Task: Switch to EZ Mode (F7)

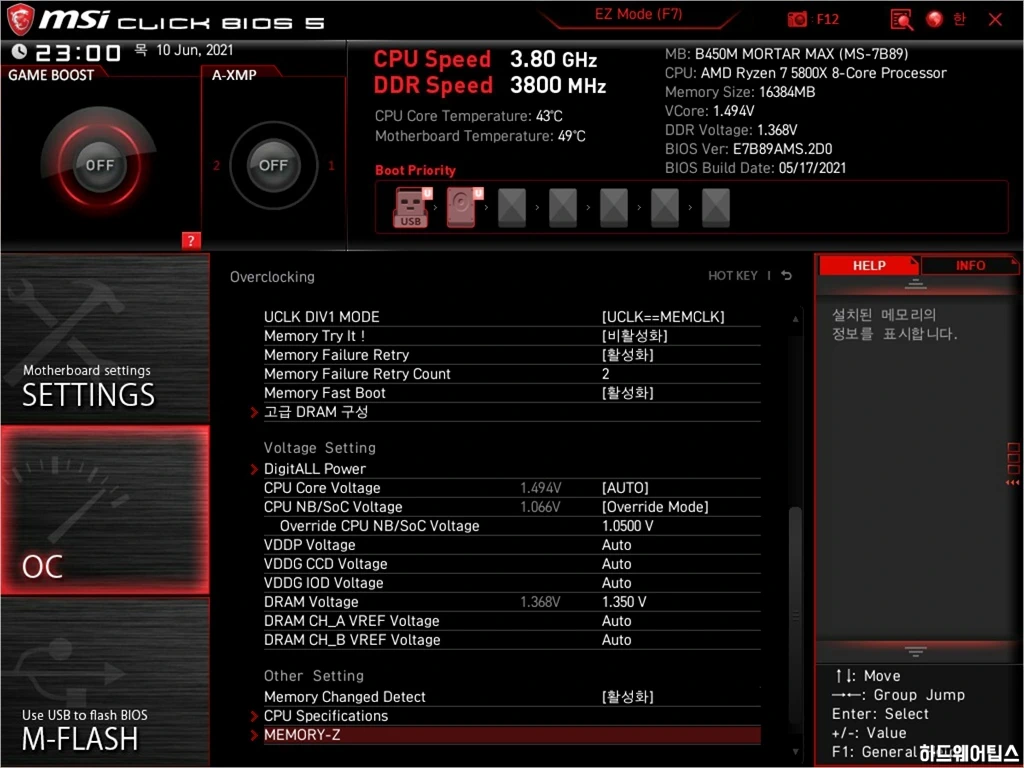Action: point(638,14)
